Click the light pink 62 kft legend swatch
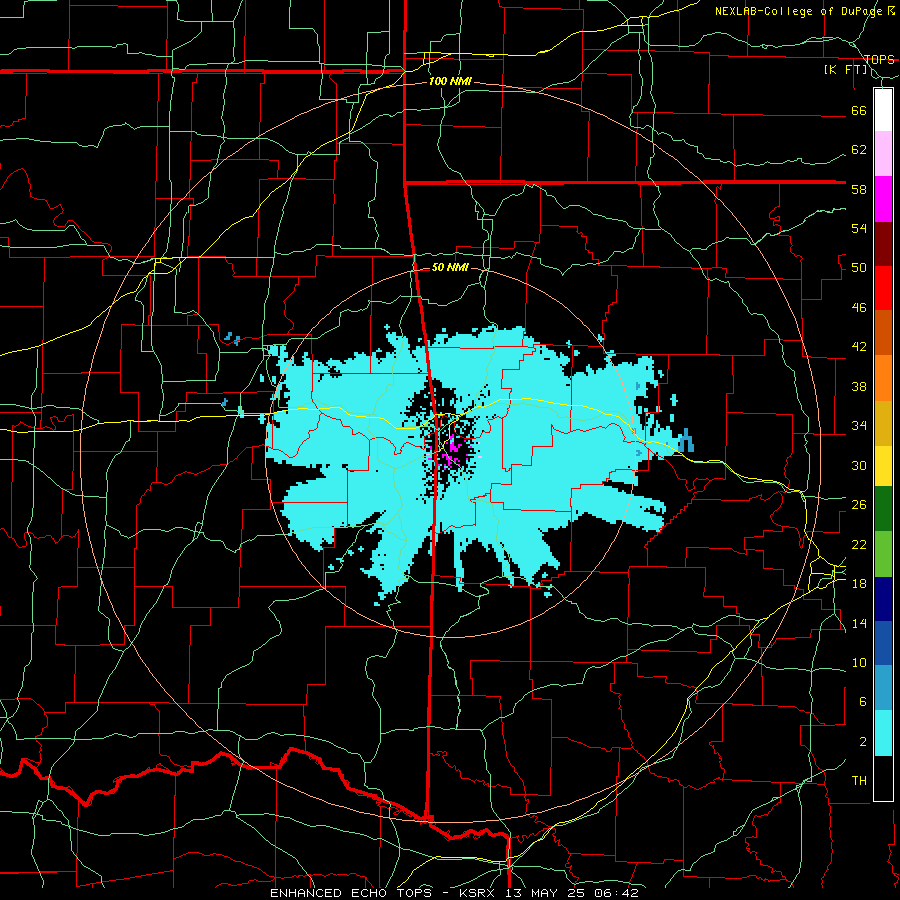The width and height of the screenshot is (900, 900). click(x=883, y=153)
